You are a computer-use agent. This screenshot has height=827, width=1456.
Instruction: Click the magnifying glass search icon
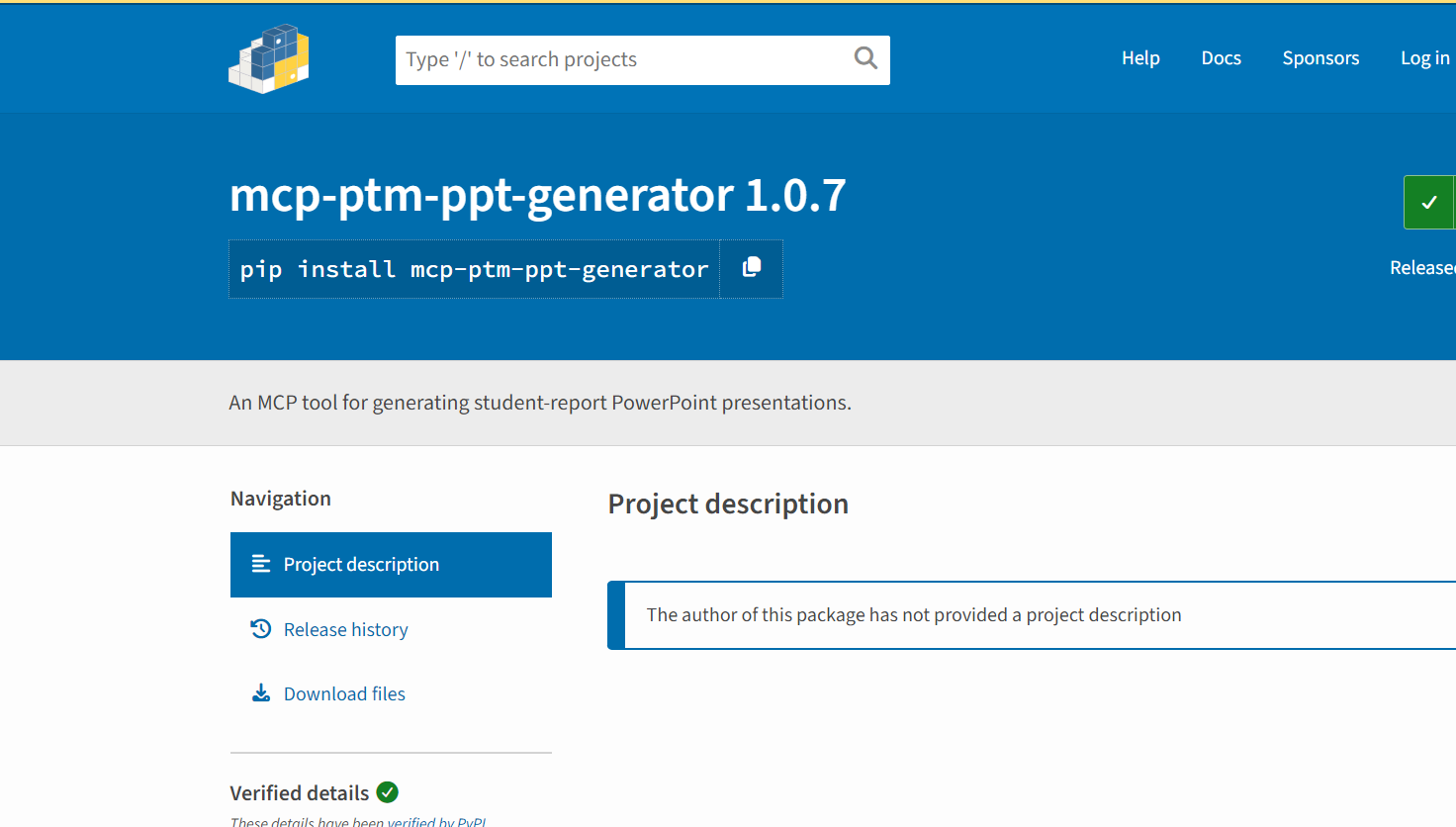(865, 58)
